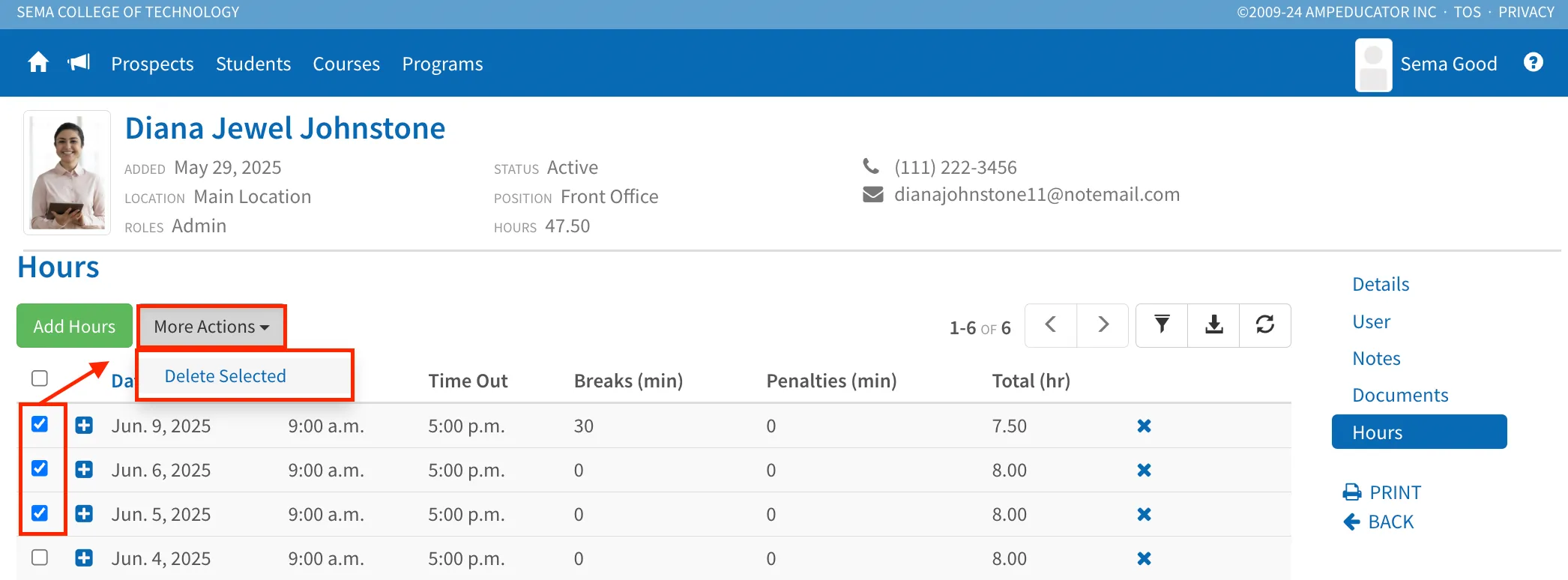The image size is (1568, 580).
Task: Expand the Jun. 5, 2025 row details
Action: [84, 514]
